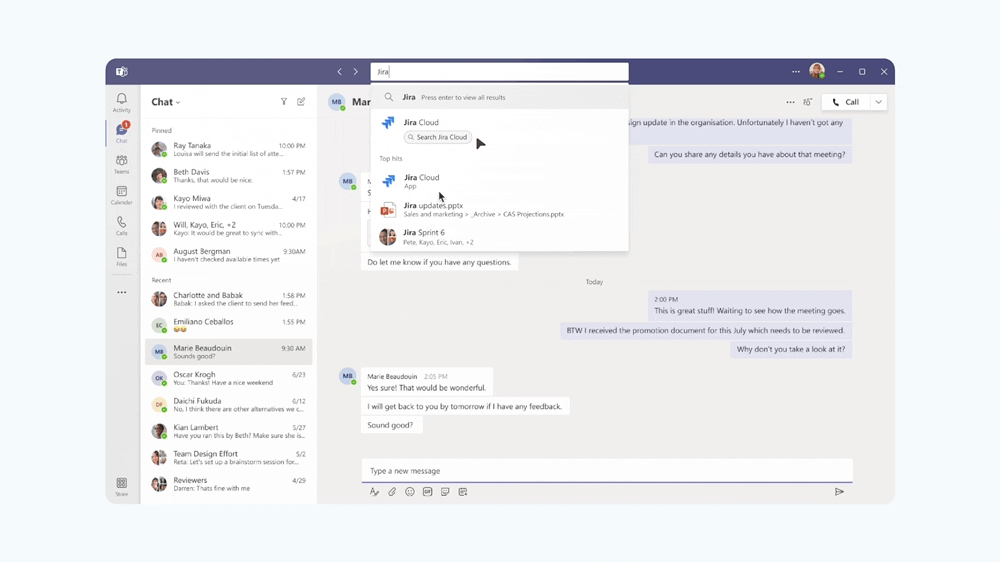The width and height of the screenshot is (1000, 562).
Task: Click add people icon in chat header
Action: coord(807,102)
